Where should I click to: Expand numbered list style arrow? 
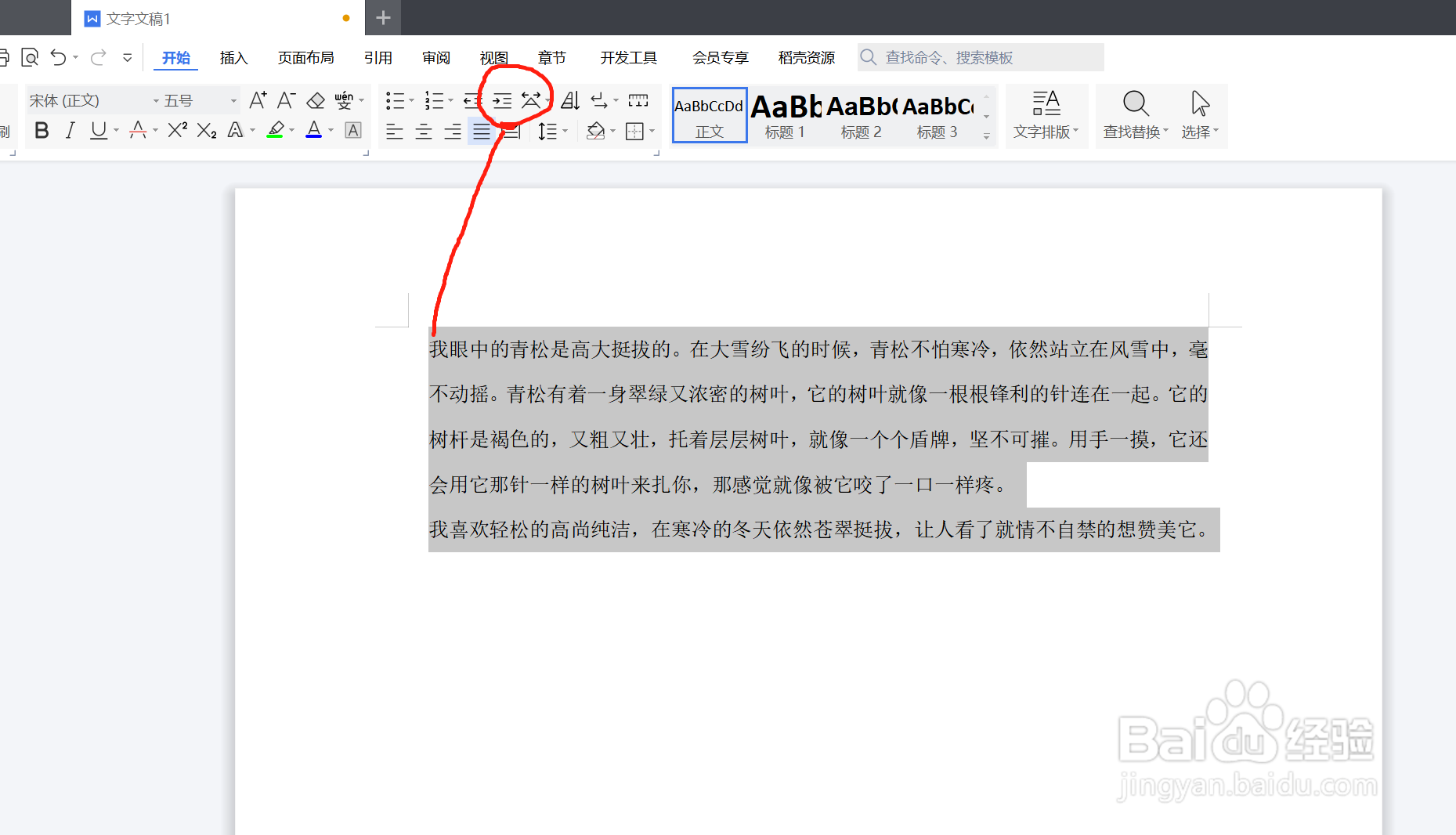[450, 101]
